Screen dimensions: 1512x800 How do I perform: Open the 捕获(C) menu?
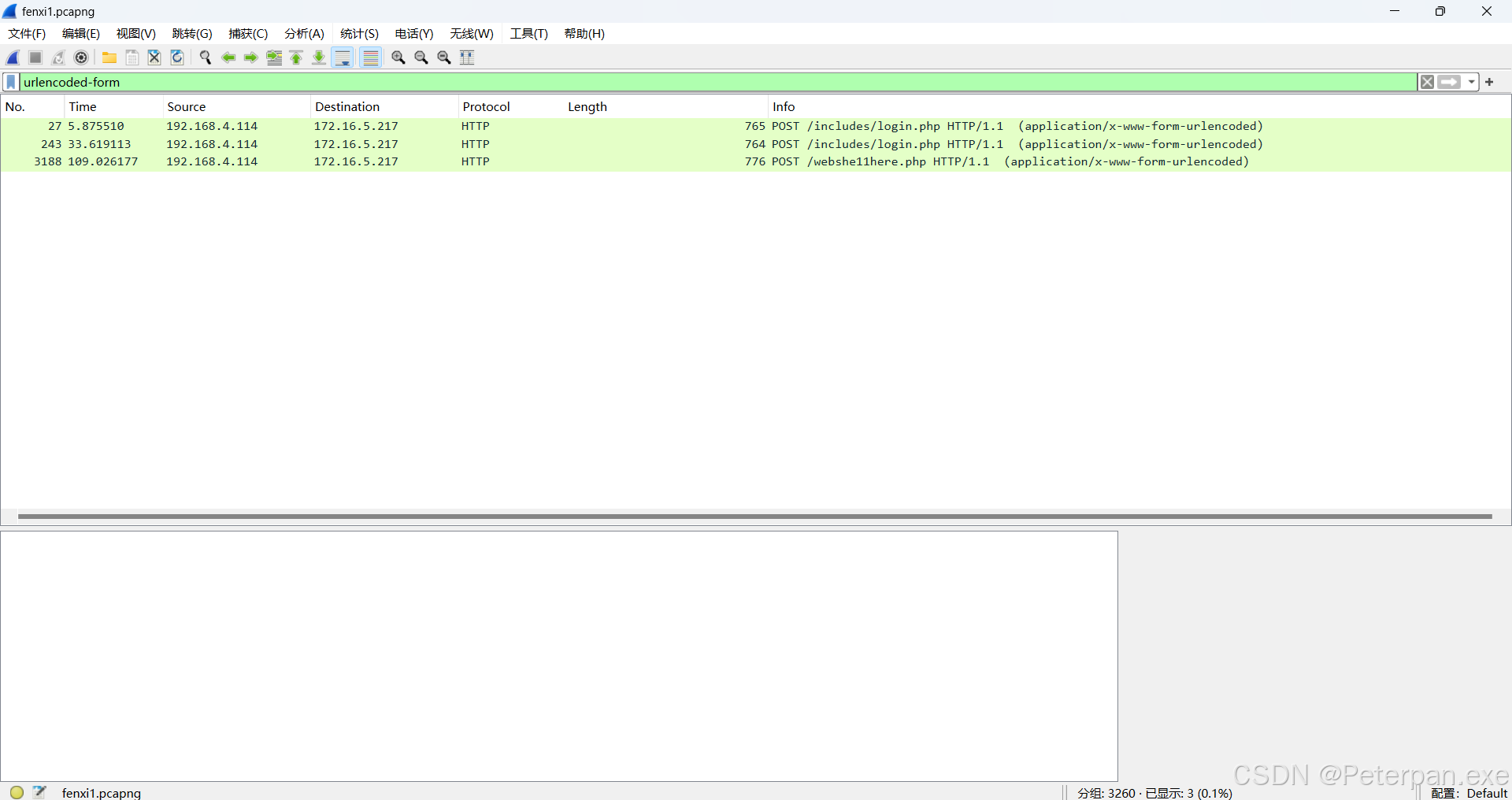pos(248,34)
